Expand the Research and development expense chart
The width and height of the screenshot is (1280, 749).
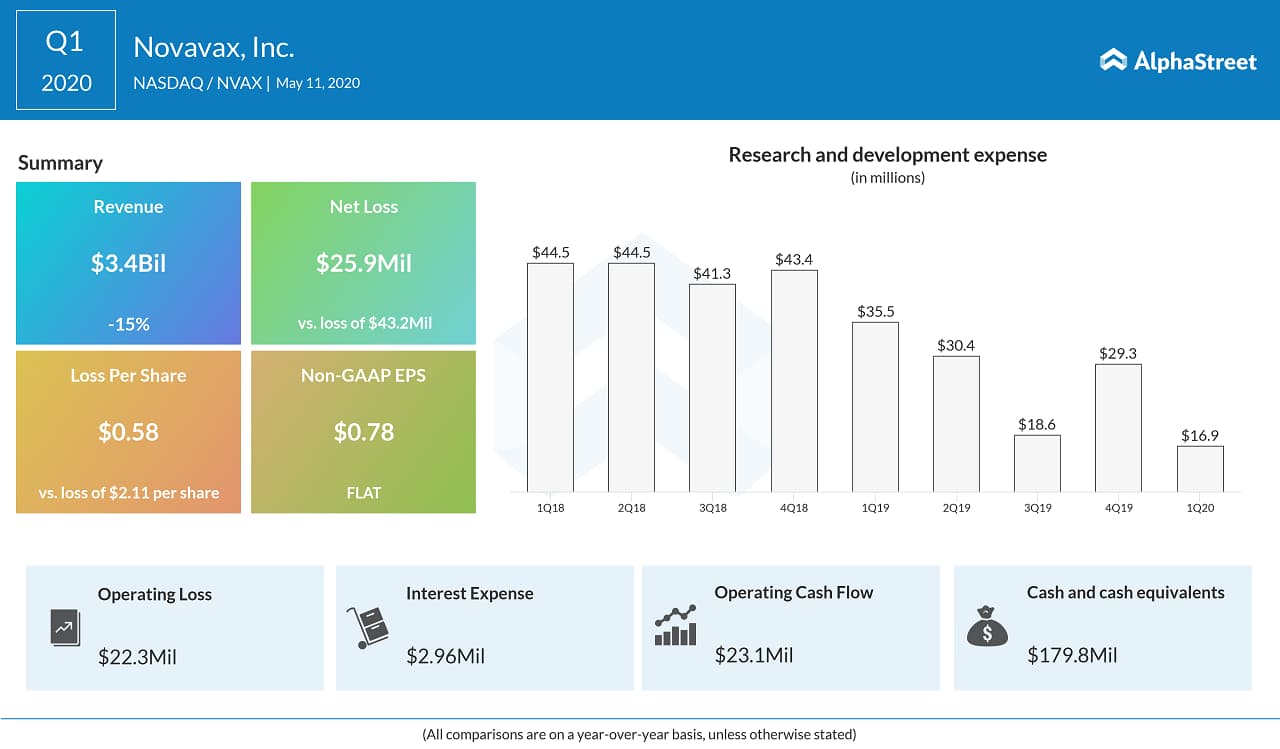click(888, 155)
